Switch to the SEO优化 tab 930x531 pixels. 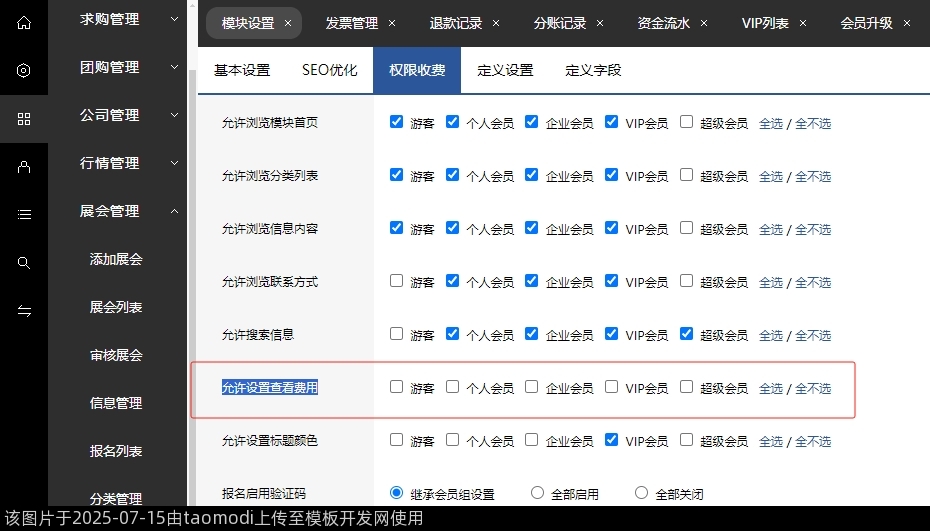pyautogui.click(x=329, y=70)
